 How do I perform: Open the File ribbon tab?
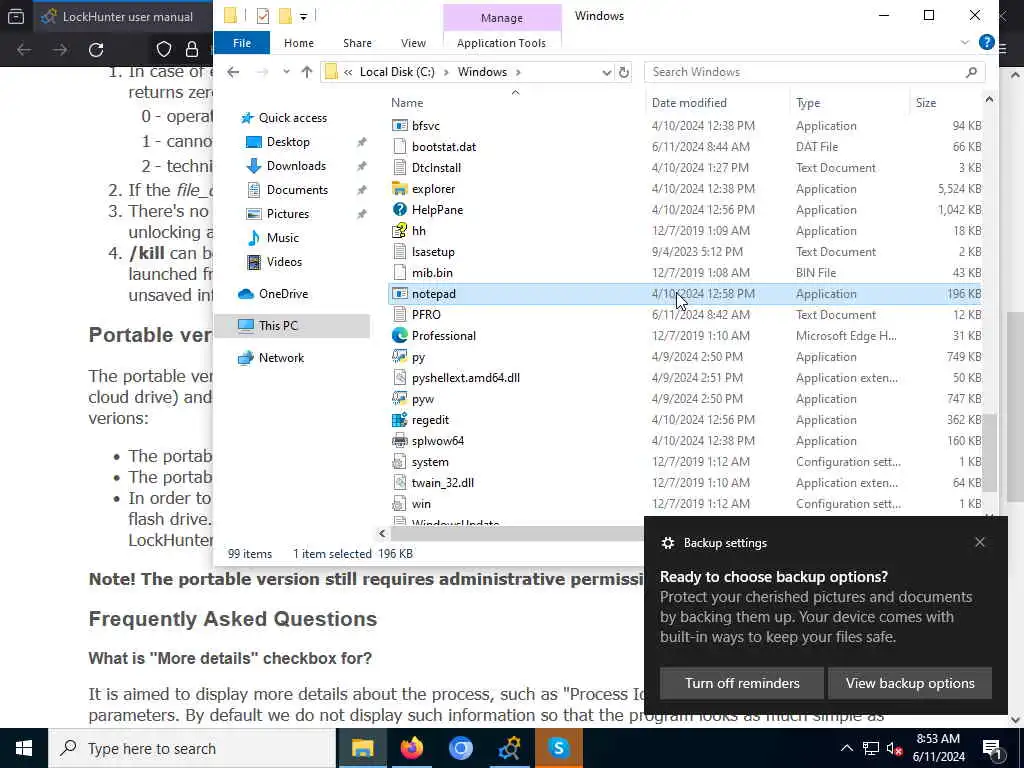[x=242, y=42]
